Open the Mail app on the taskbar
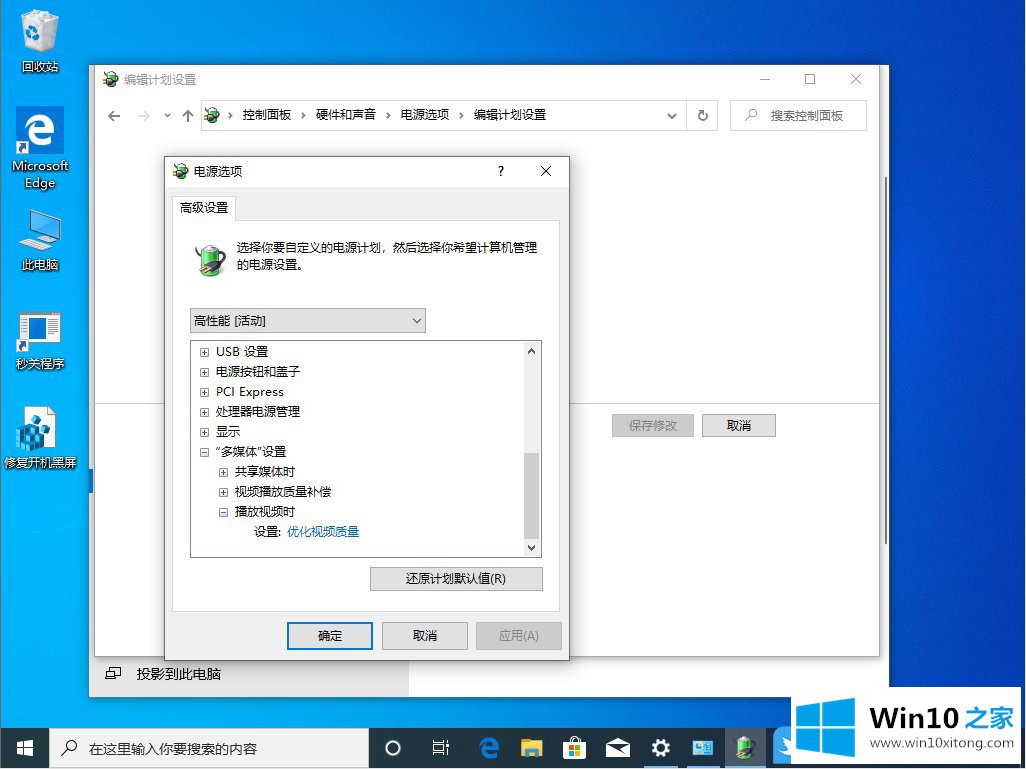1026x769 pixels. point(617,748)
